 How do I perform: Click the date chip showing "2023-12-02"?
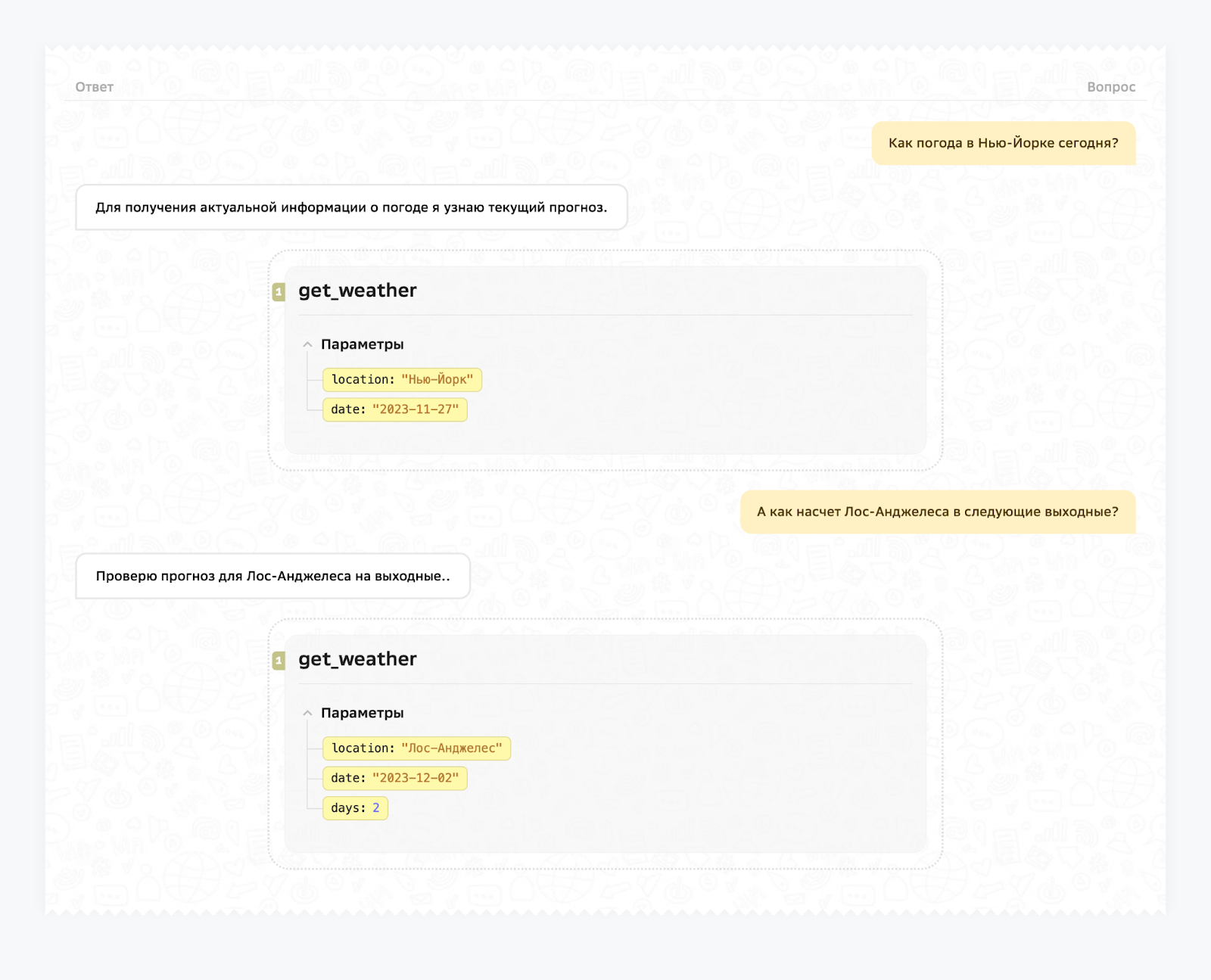(395, 778)
